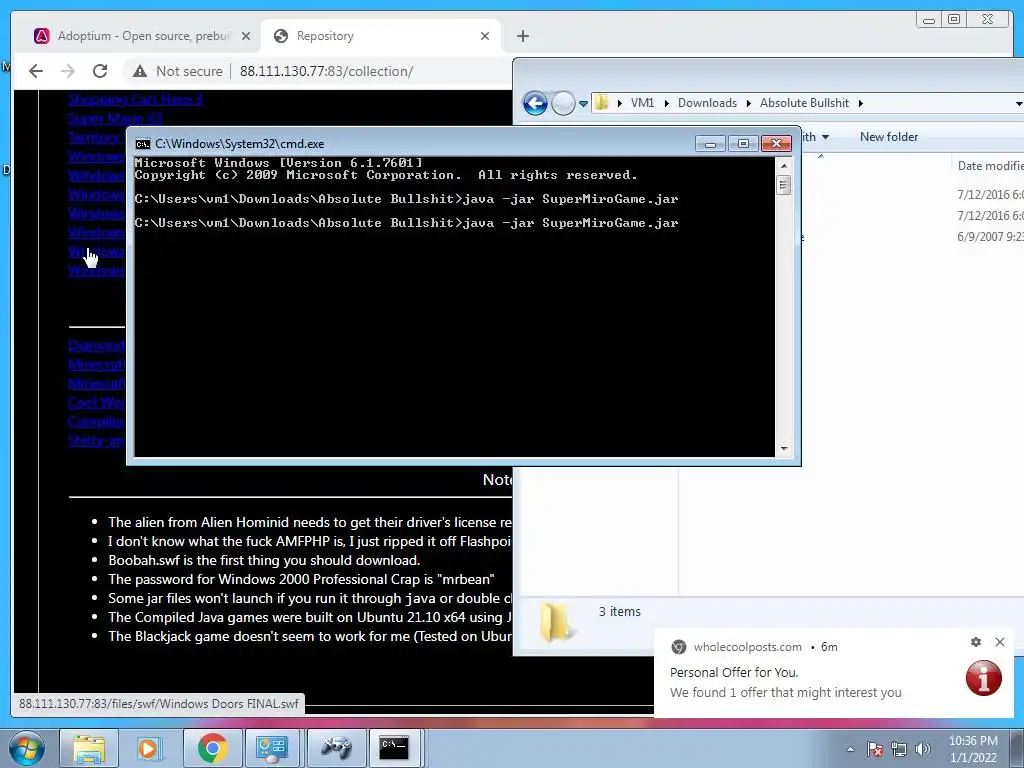This screenshot has width=1024, height=768.
Task: Maximize the cmd.exe window
Action: click(x=743, y=144)
